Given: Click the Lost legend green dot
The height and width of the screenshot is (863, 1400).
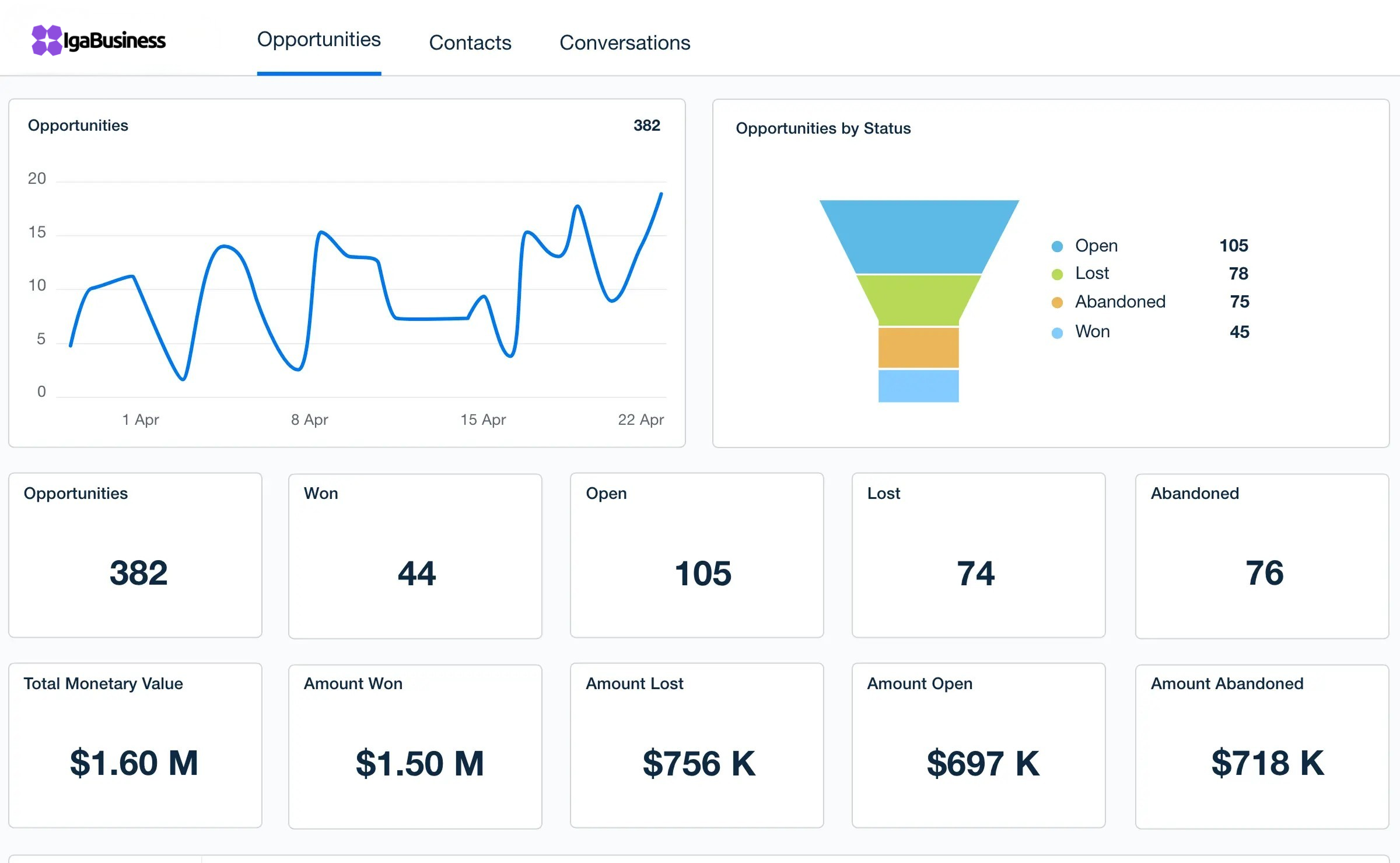Looking at the screenshot, I should click(1056, 274).
